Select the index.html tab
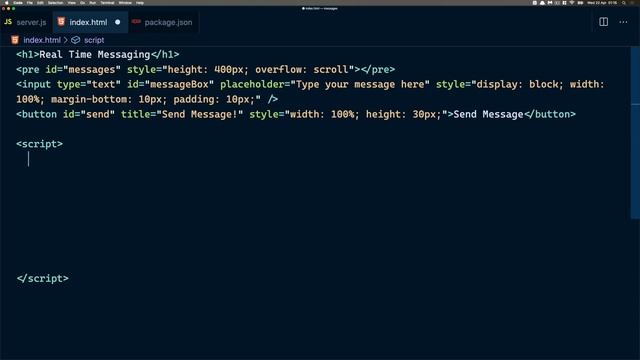 [x=90, y=22]
